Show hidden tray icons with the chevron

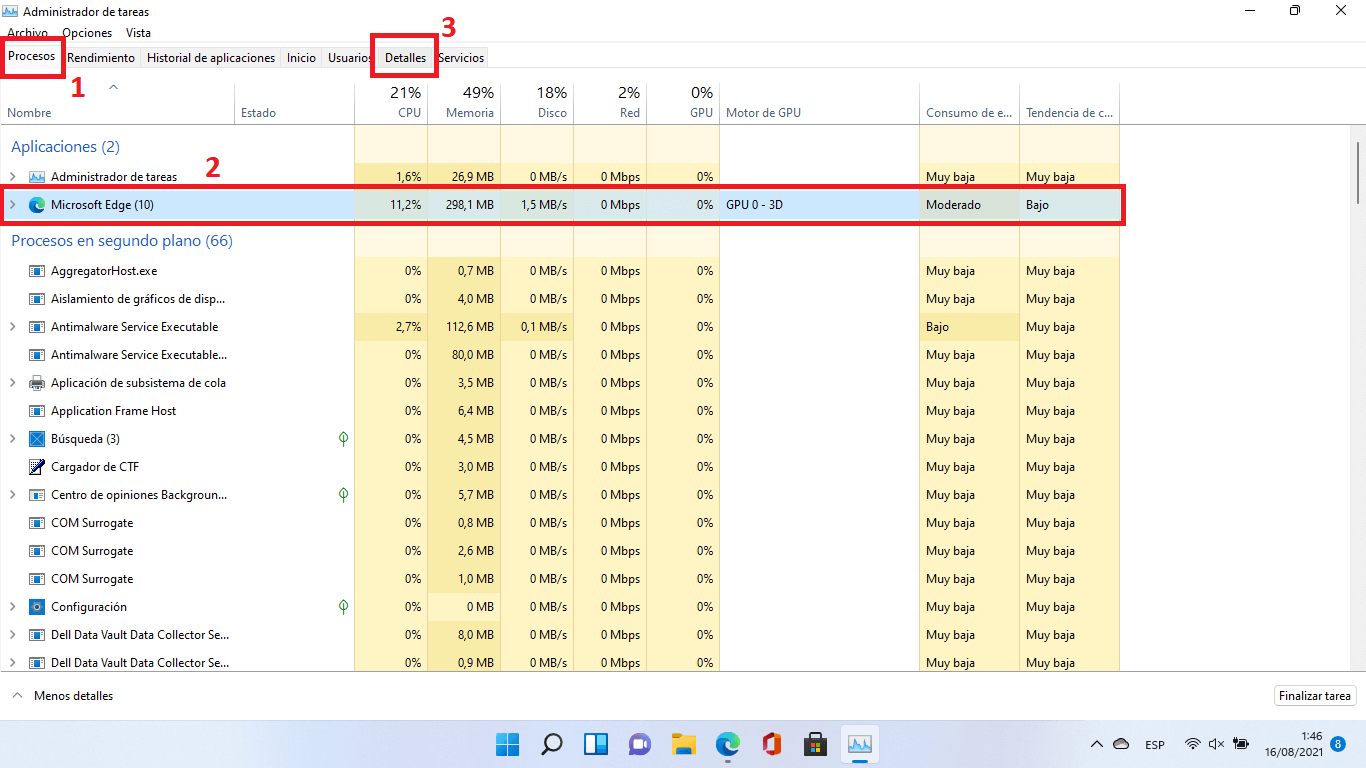pos(1097,744)
